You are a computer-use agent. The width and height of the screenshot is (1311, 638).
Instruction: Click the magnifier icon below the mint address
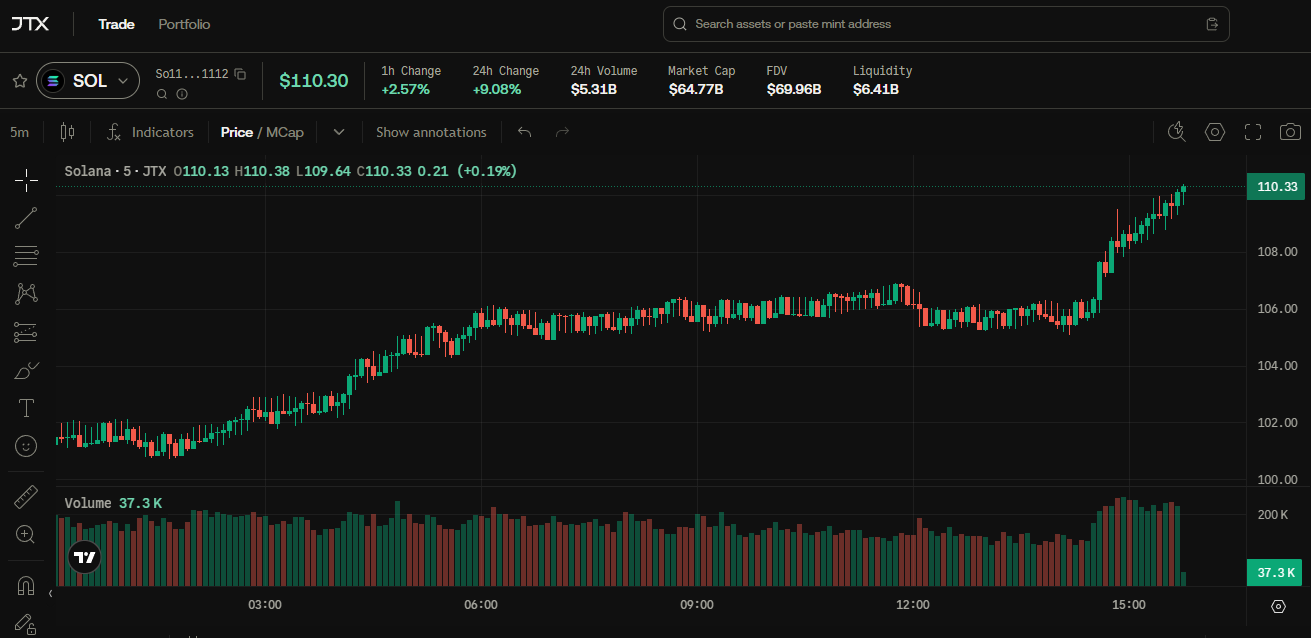[162, 94]
